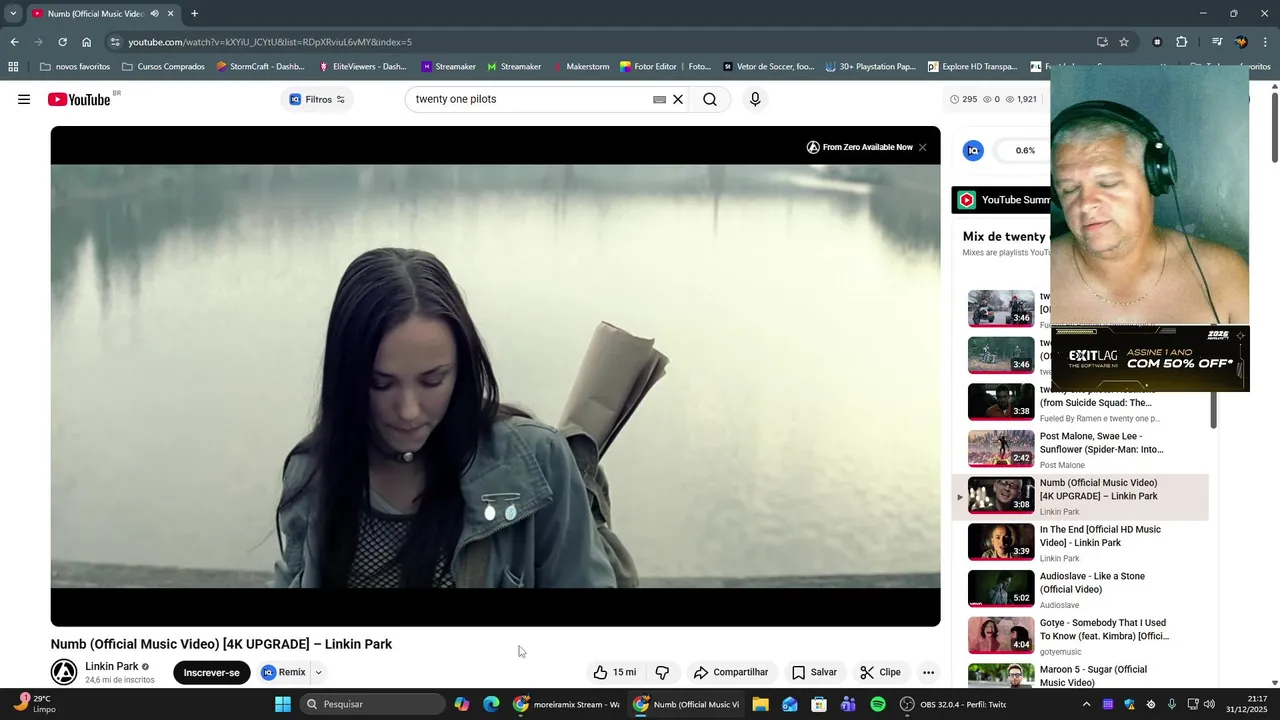Click the ExitLag 50% OFF ad banner
This screenshot has width=1280, height=720.
click(1150, 358)
